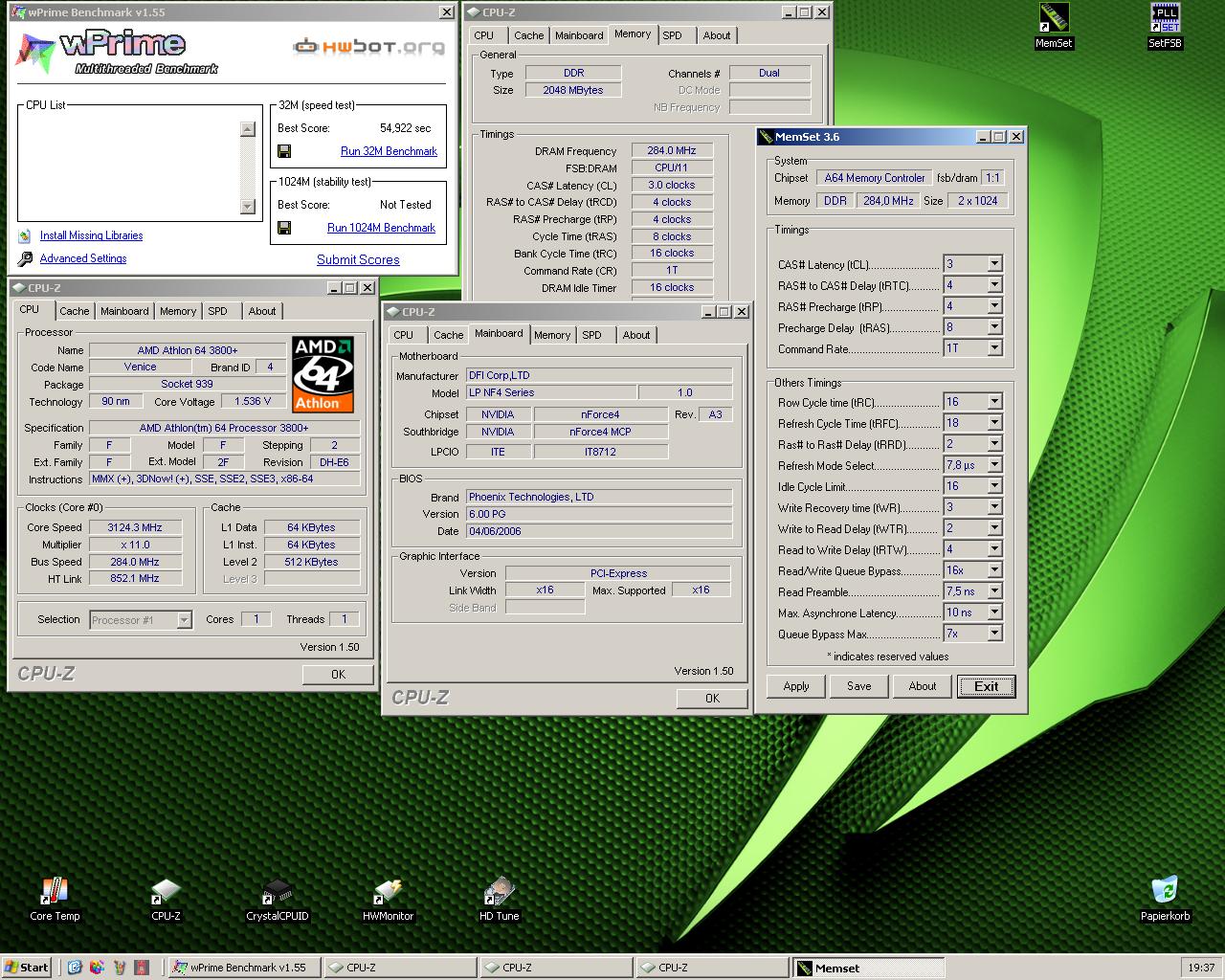
Task: Click the DRAM Frequency value 284.0 MHz
Action: pos(671,150)
